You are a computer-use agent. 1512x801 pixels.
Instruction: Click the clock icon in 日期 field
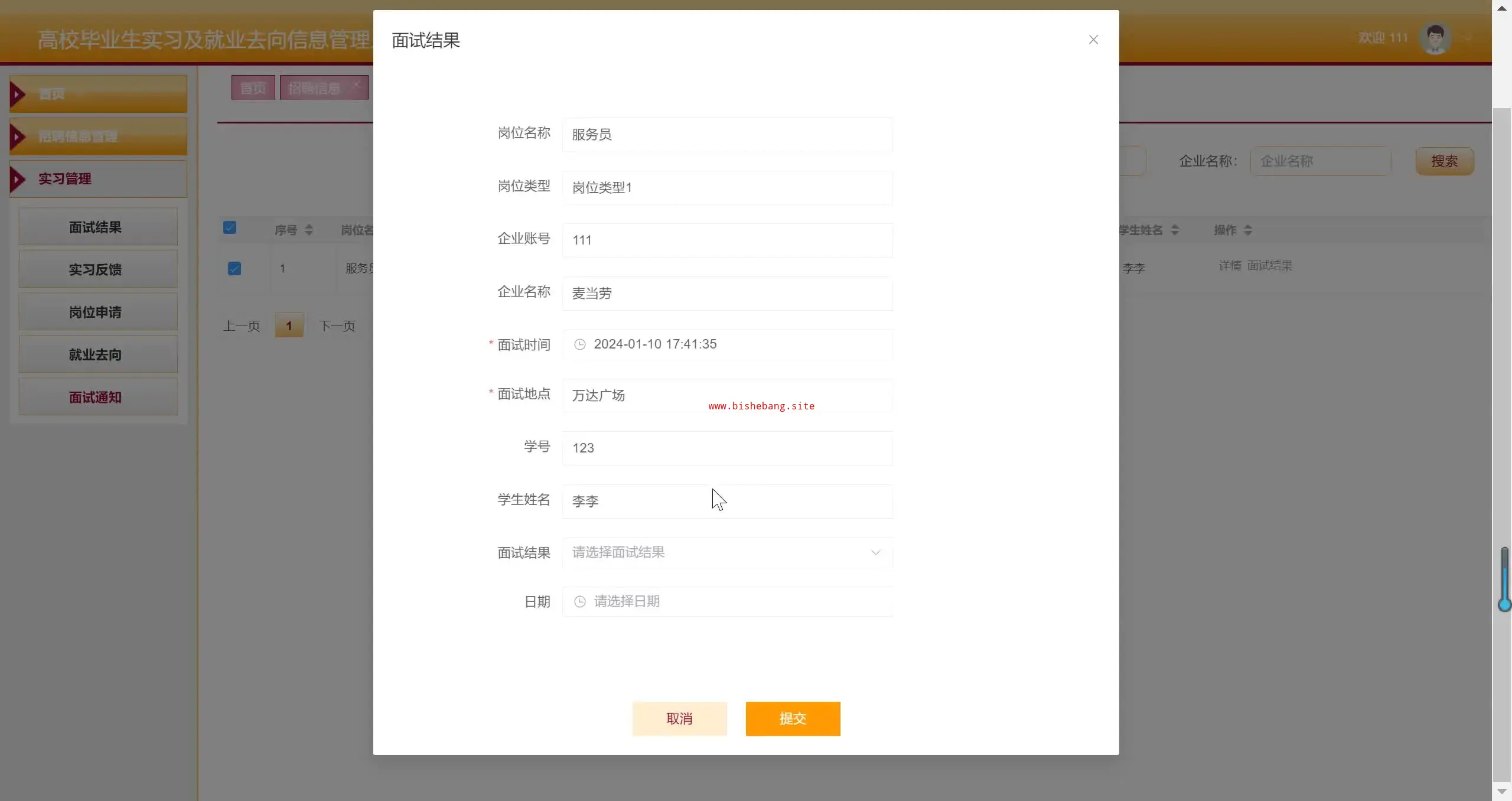(580, 601)
